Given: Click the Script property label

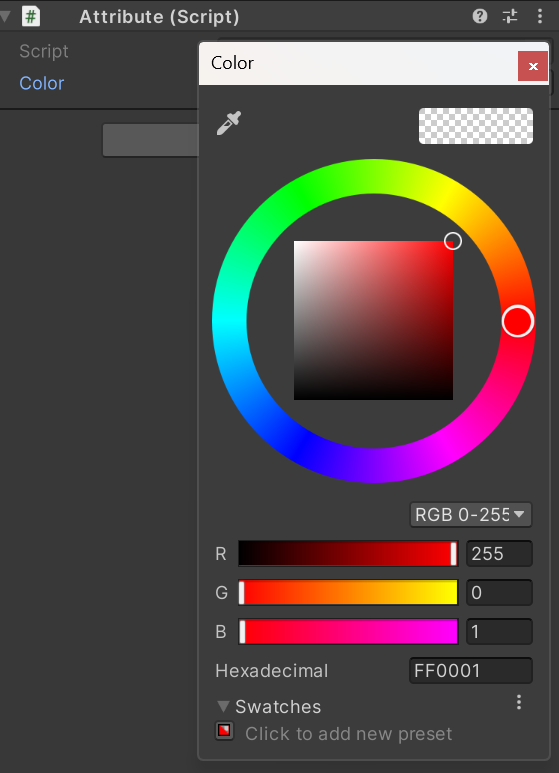Looking at the screenshot, I should tap(44, 51).
